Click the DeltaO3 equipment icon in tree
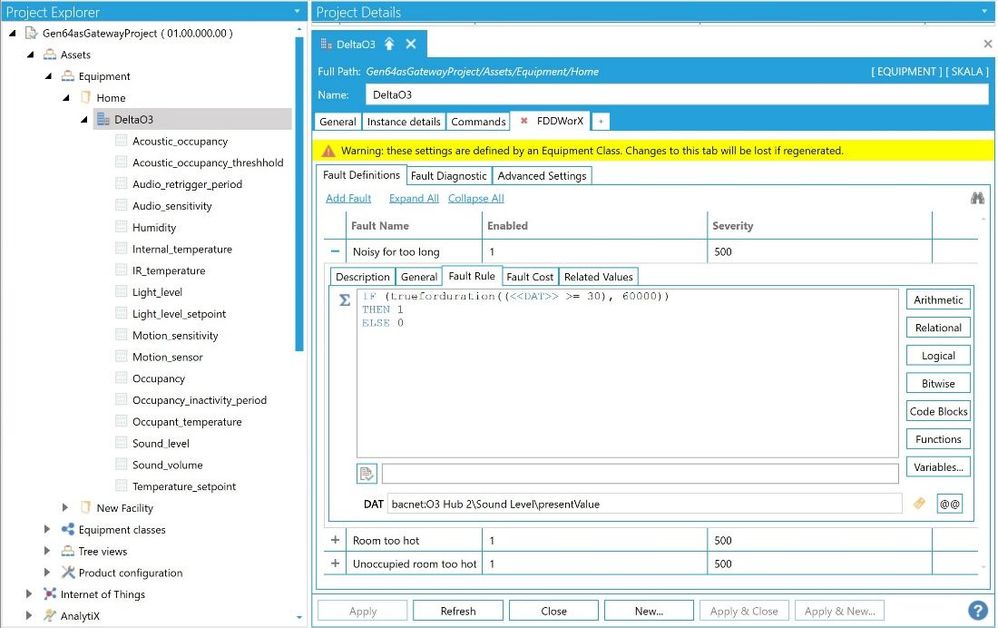Viewport: 998px width, 628px height. click(102, 119)
